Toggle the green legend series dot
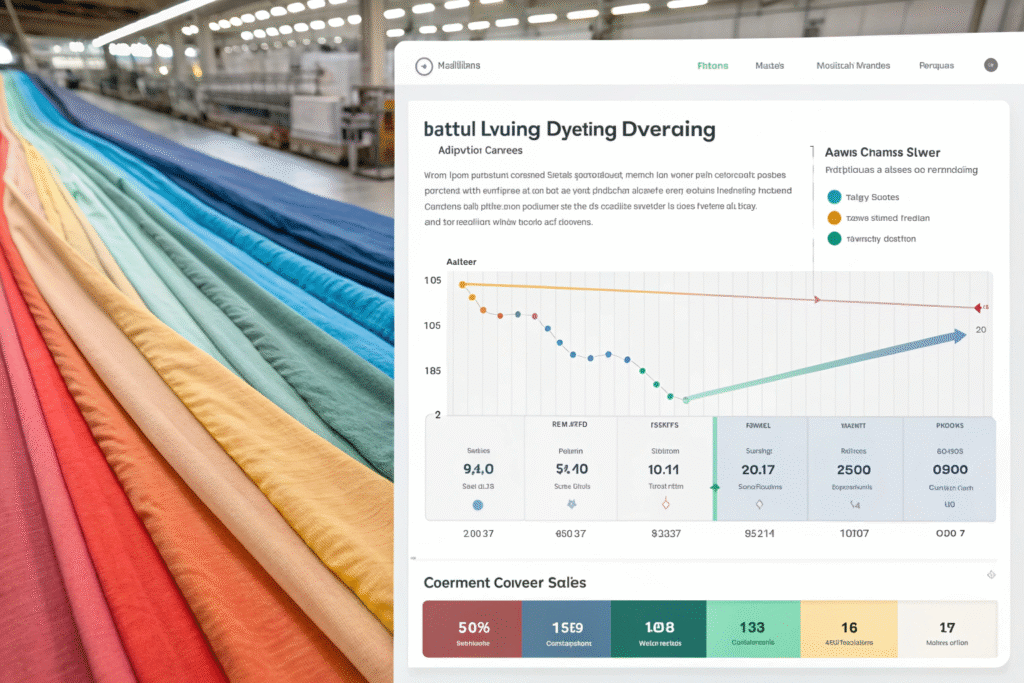Viewport: 1024px width, 683px height. [834, 239]
